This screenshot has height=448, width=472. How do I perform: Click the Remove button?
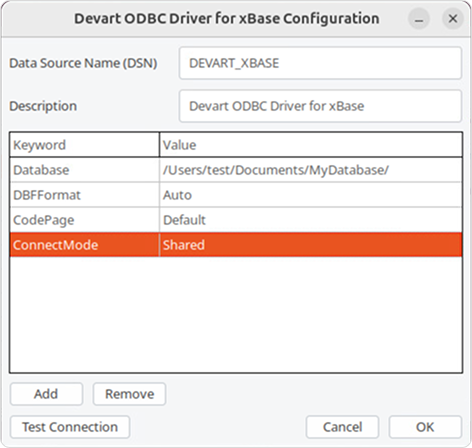click(129, 394)
